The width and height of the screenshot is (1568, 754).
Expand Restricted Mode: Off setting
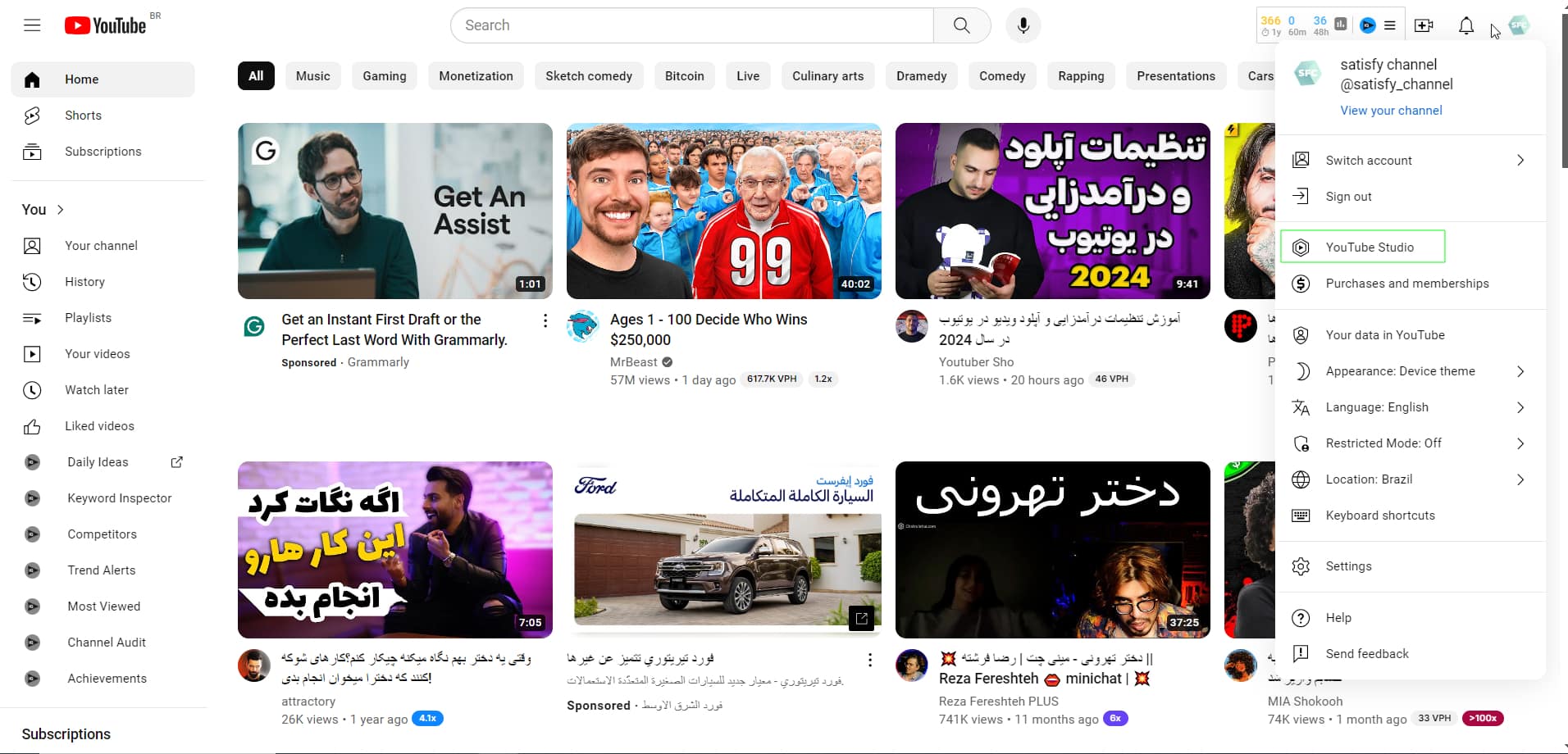click(1409, 443)
